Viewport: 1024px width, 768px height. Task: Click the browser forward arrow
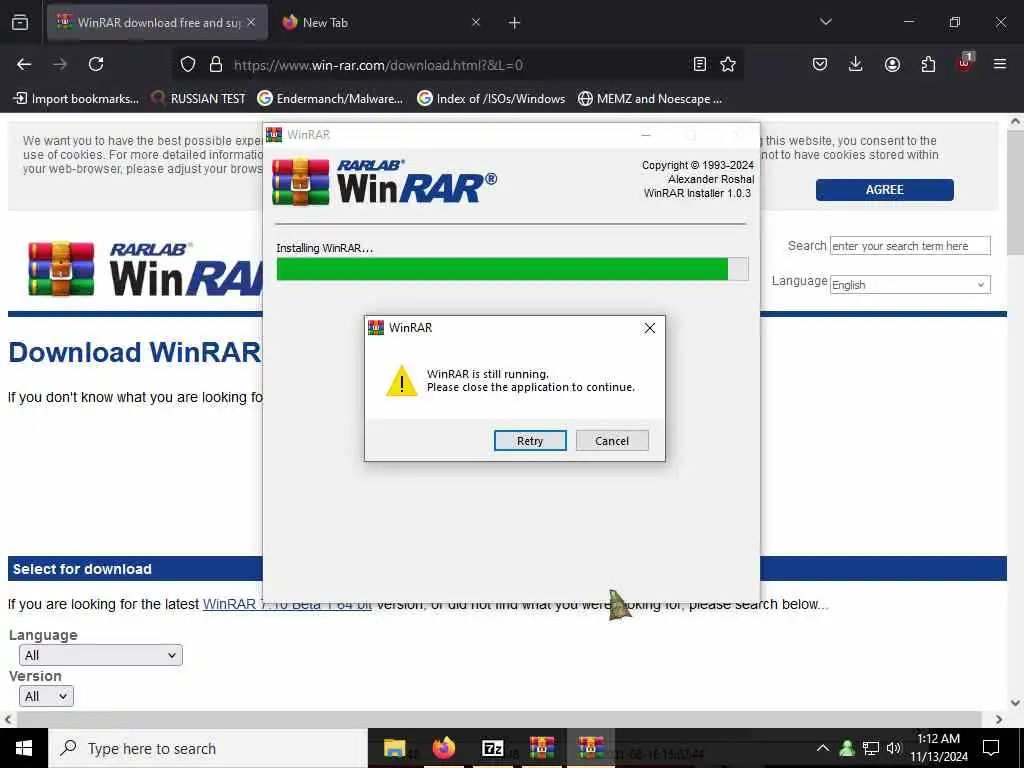click(60, 64)
